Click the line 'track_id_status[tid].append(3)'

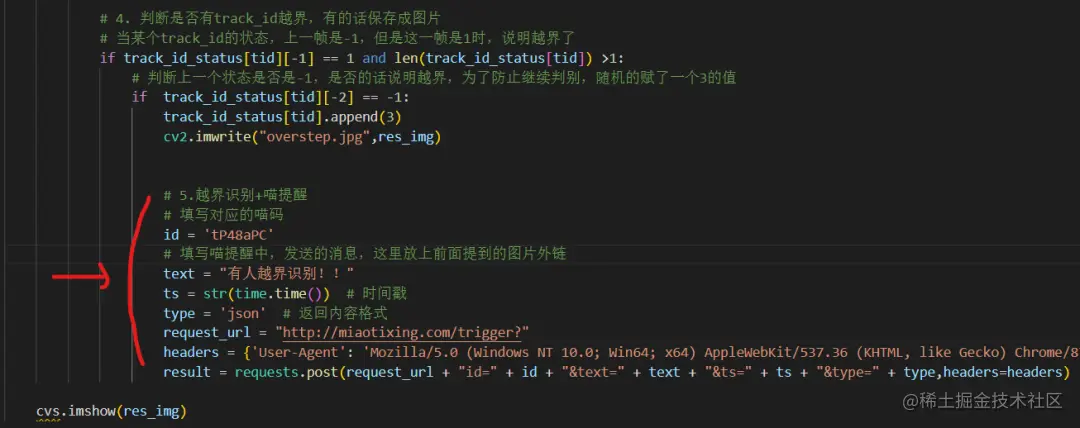(282, 116)
